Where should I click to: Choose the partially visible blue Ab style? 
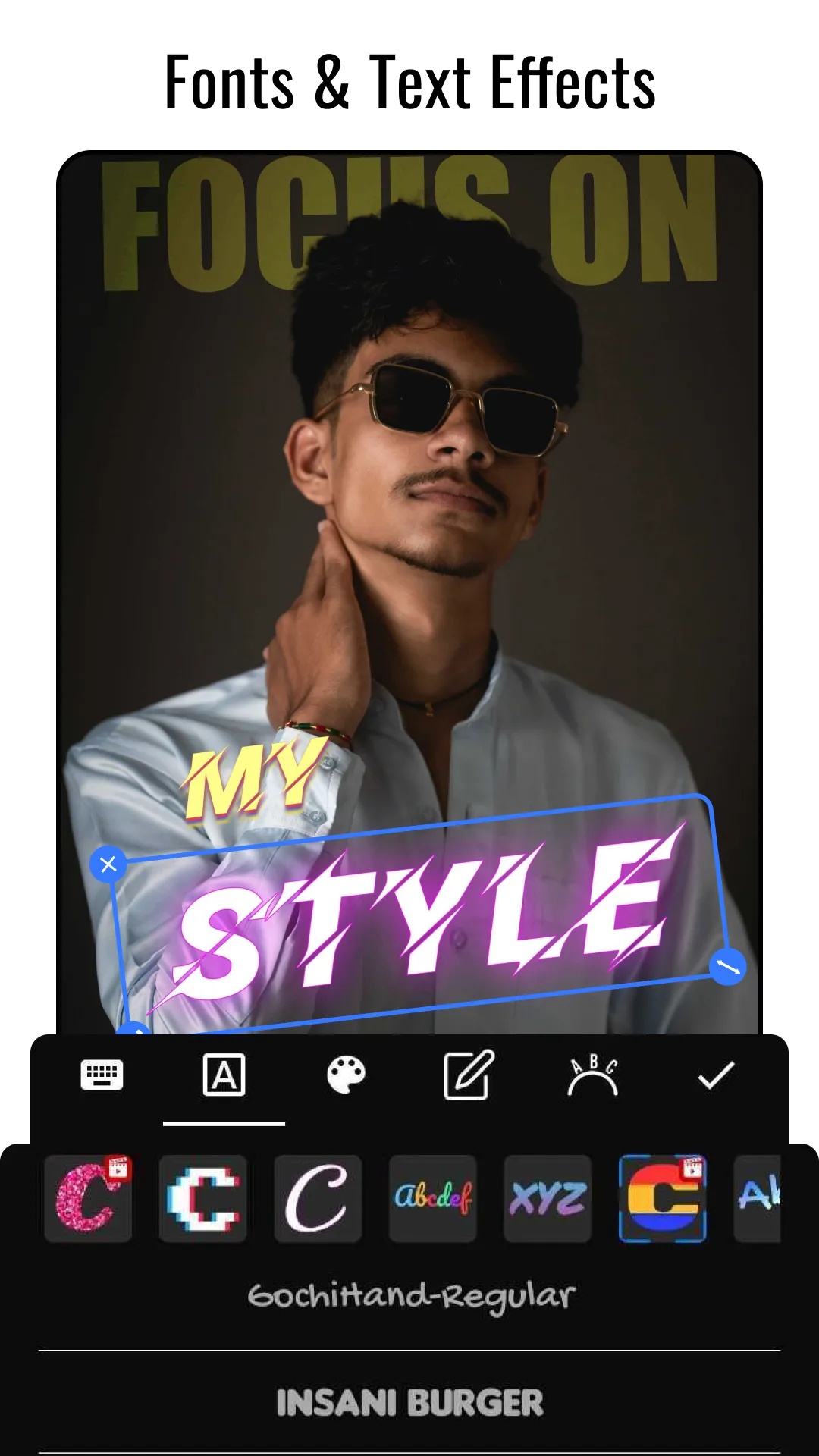758,1198
